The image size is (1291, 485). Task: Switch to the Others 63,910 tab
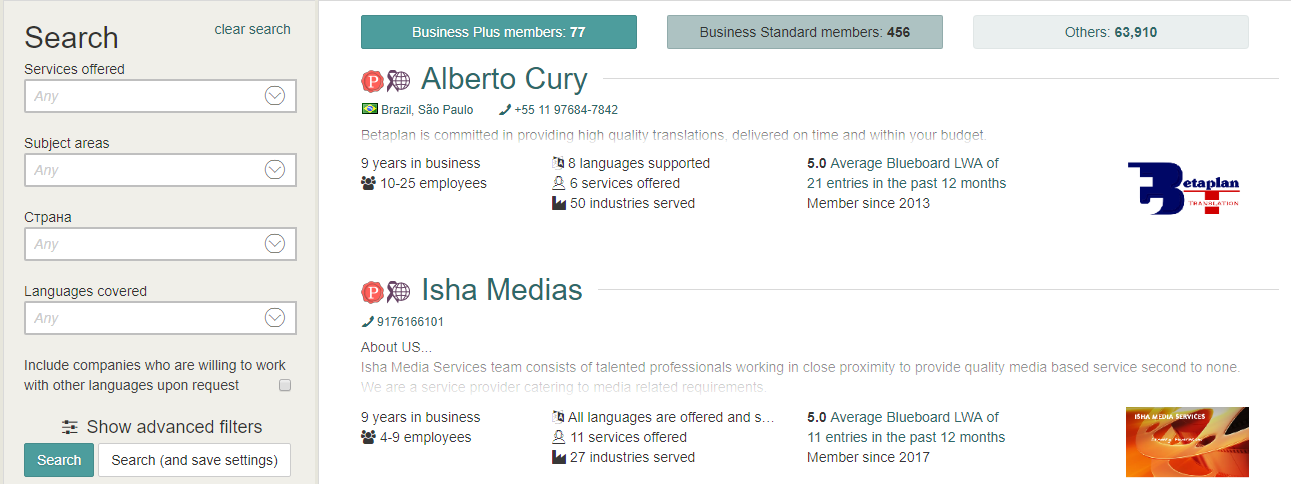pos(1110,32)
